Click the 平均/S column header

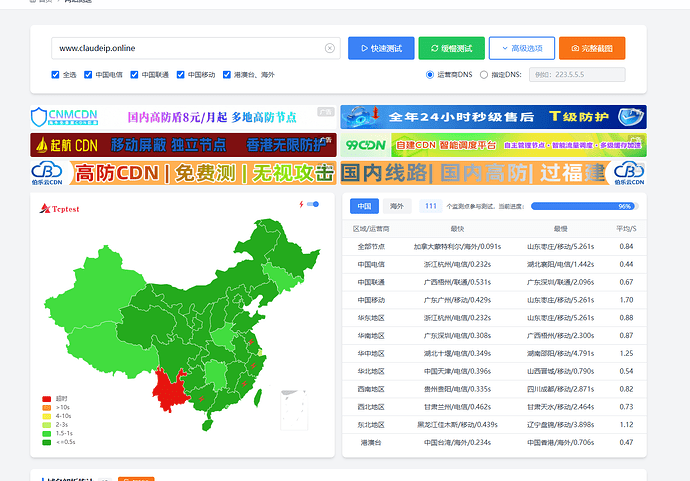626,229
